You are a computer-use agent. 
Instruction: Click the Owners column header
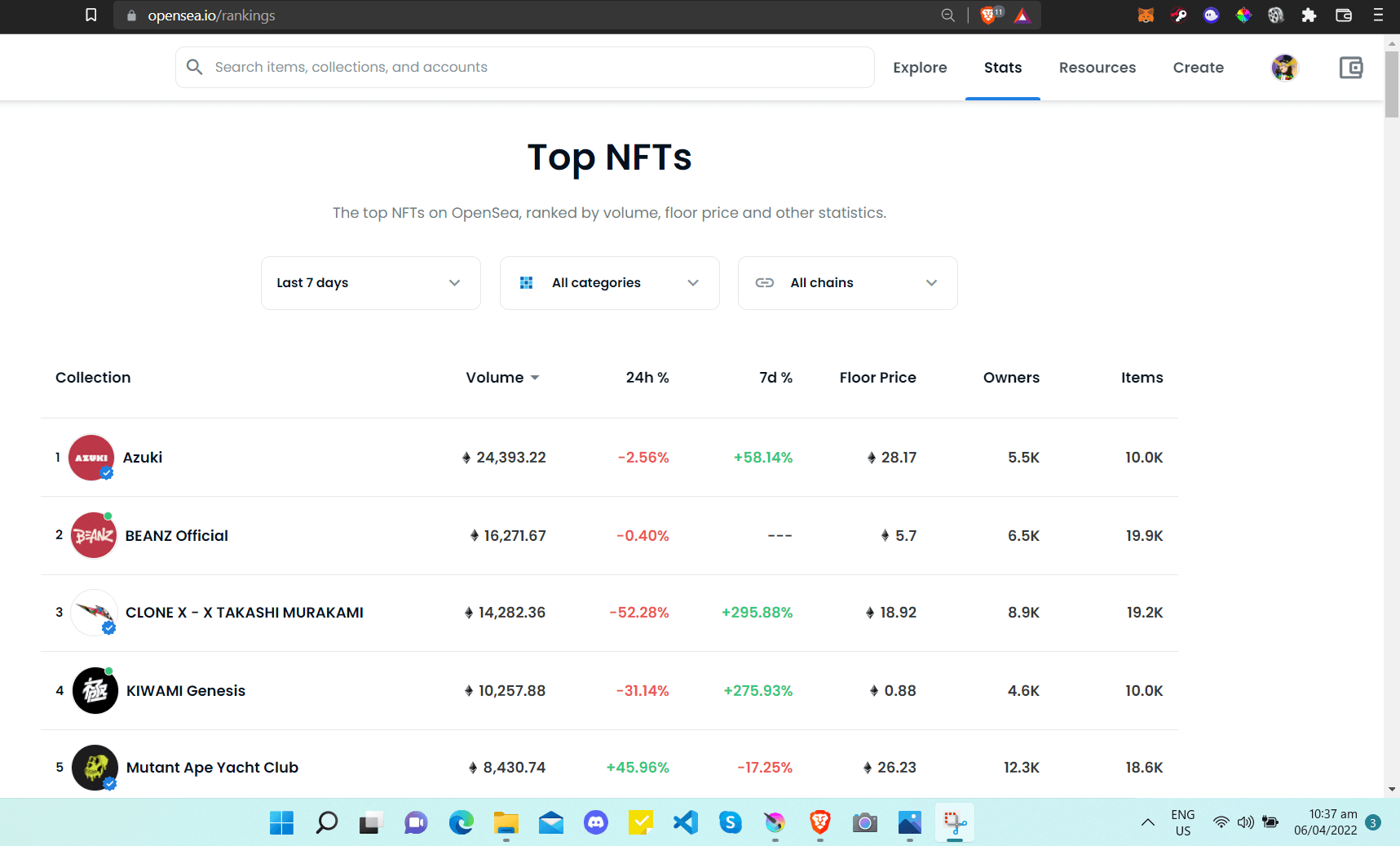[1012, 378]
